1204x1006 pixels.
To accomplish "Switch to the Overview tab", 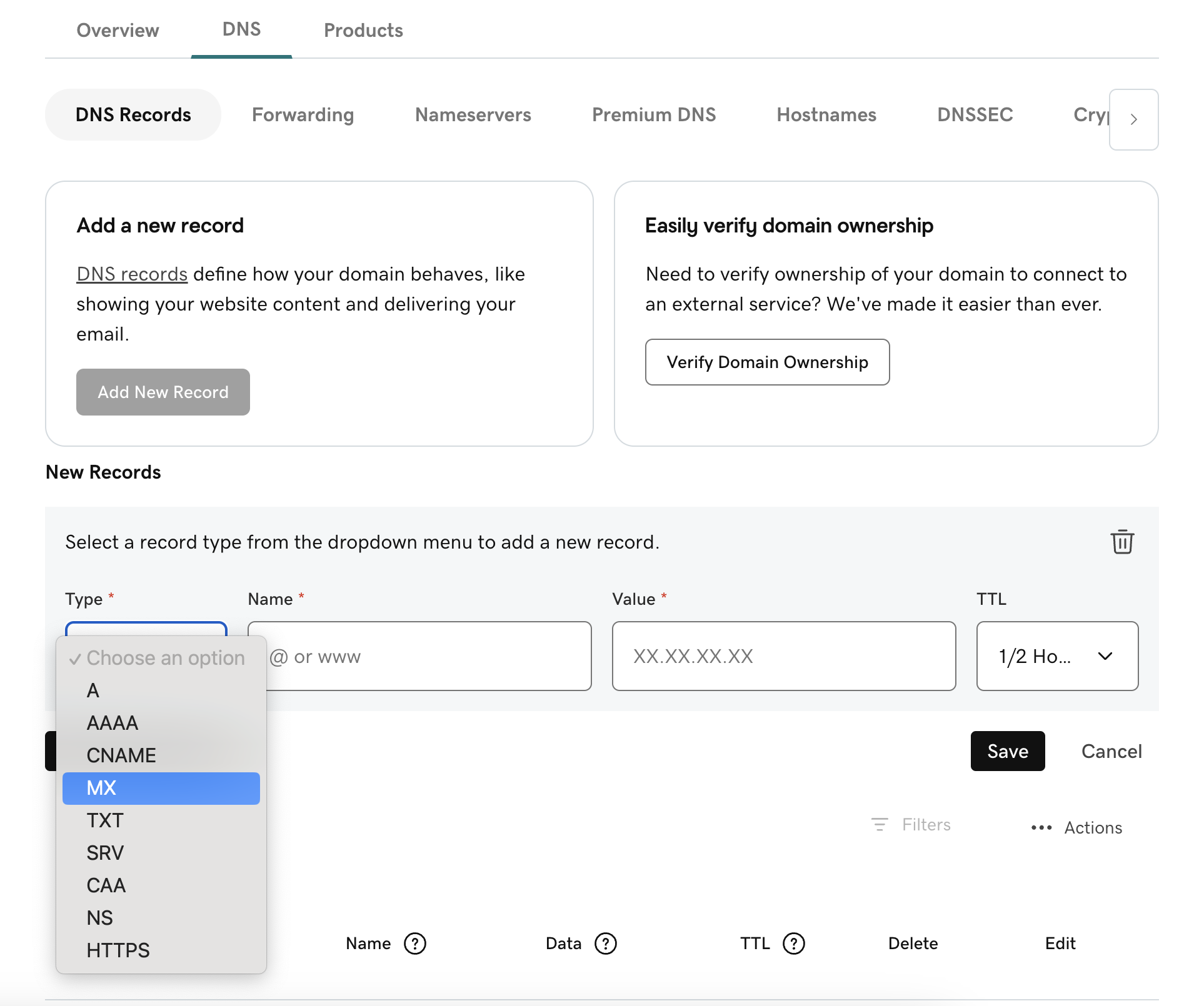I will (118, 29).
